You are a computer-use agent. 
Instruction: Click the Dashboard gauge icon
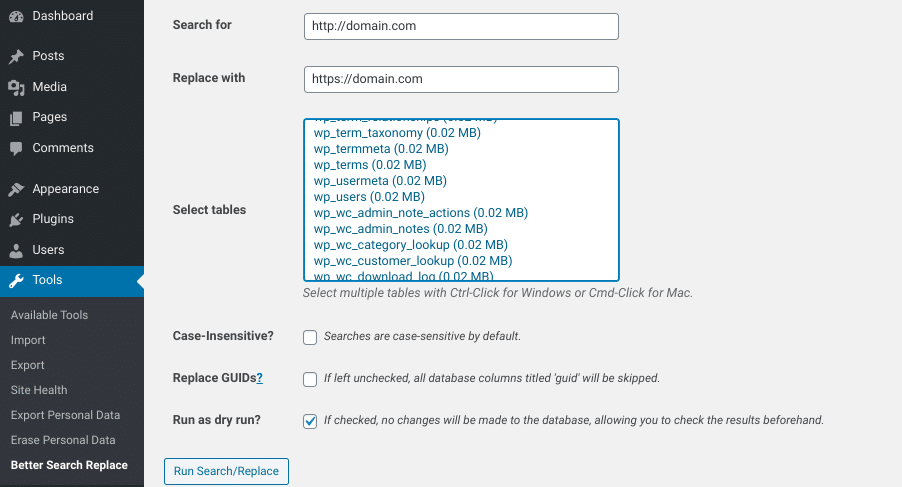[x=16, y=16]
